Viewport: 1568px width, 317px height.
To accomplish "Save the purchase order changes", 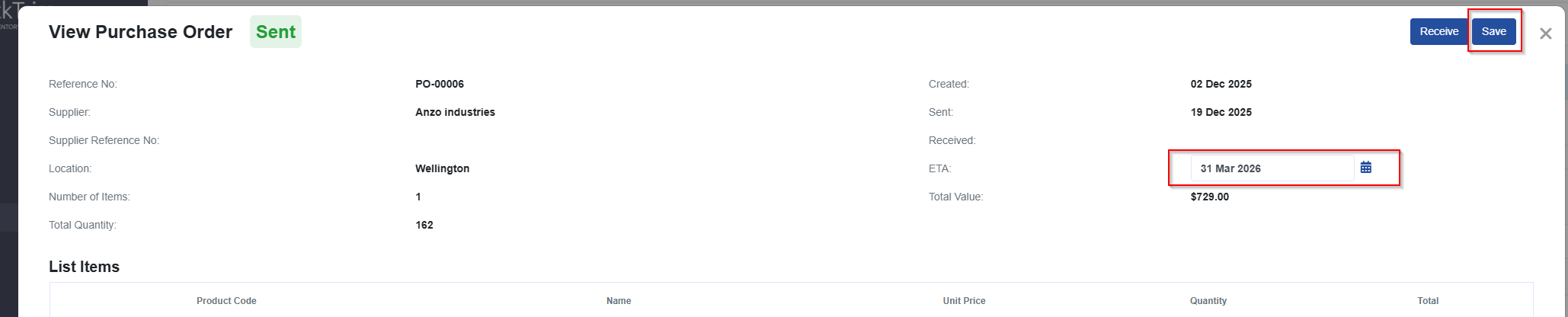I will pos(1493,31).
